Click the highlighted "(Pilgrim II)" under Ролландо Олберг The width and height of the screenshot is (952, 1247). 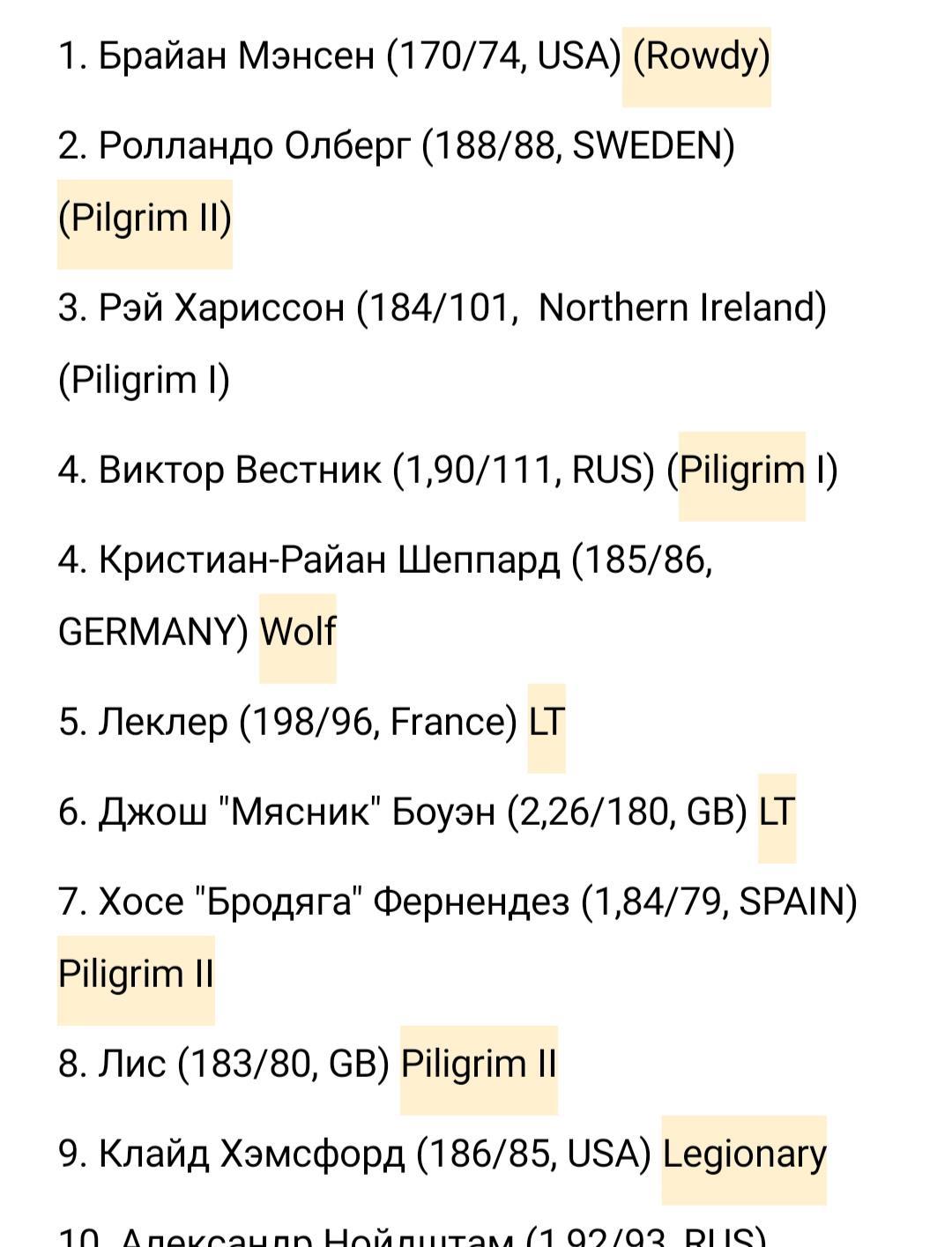[145, 218]
